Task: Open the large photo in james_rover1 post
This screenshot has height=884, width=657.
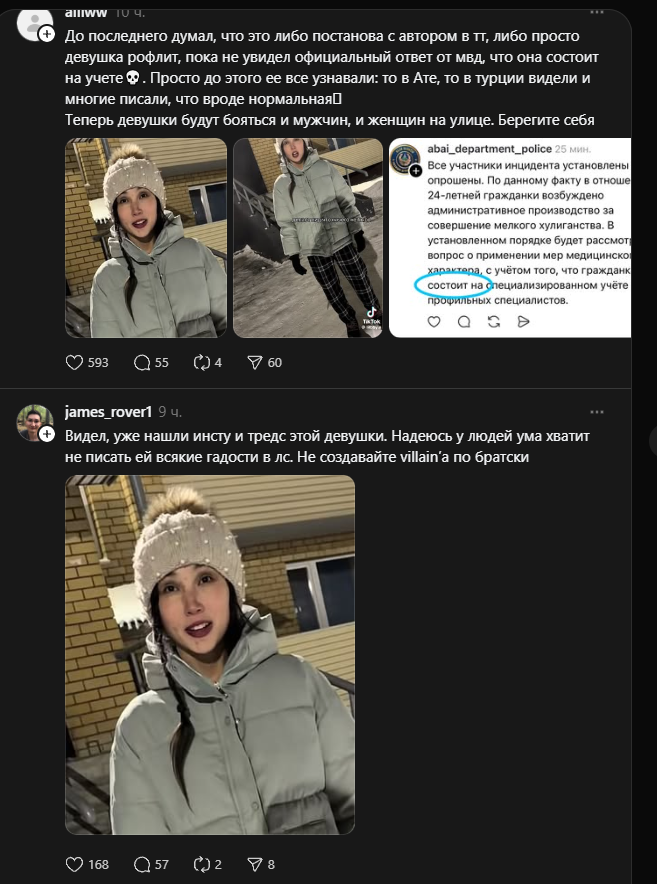Action: click(210, 654)
